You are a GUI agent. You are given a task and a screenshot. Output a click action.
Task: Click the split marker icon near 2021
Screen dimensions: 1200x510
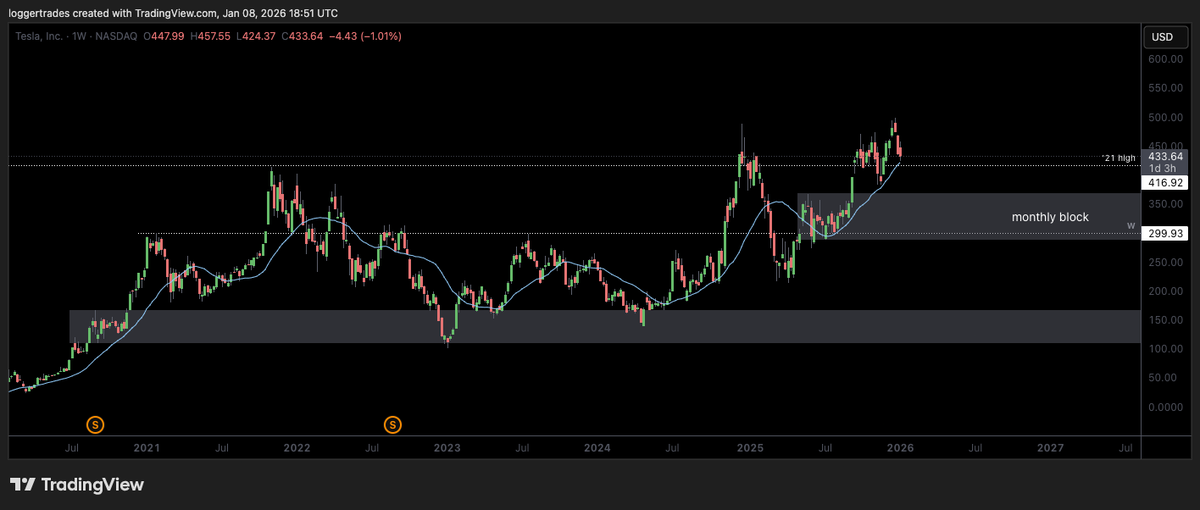pyautogui.click(x=95, y=424)
